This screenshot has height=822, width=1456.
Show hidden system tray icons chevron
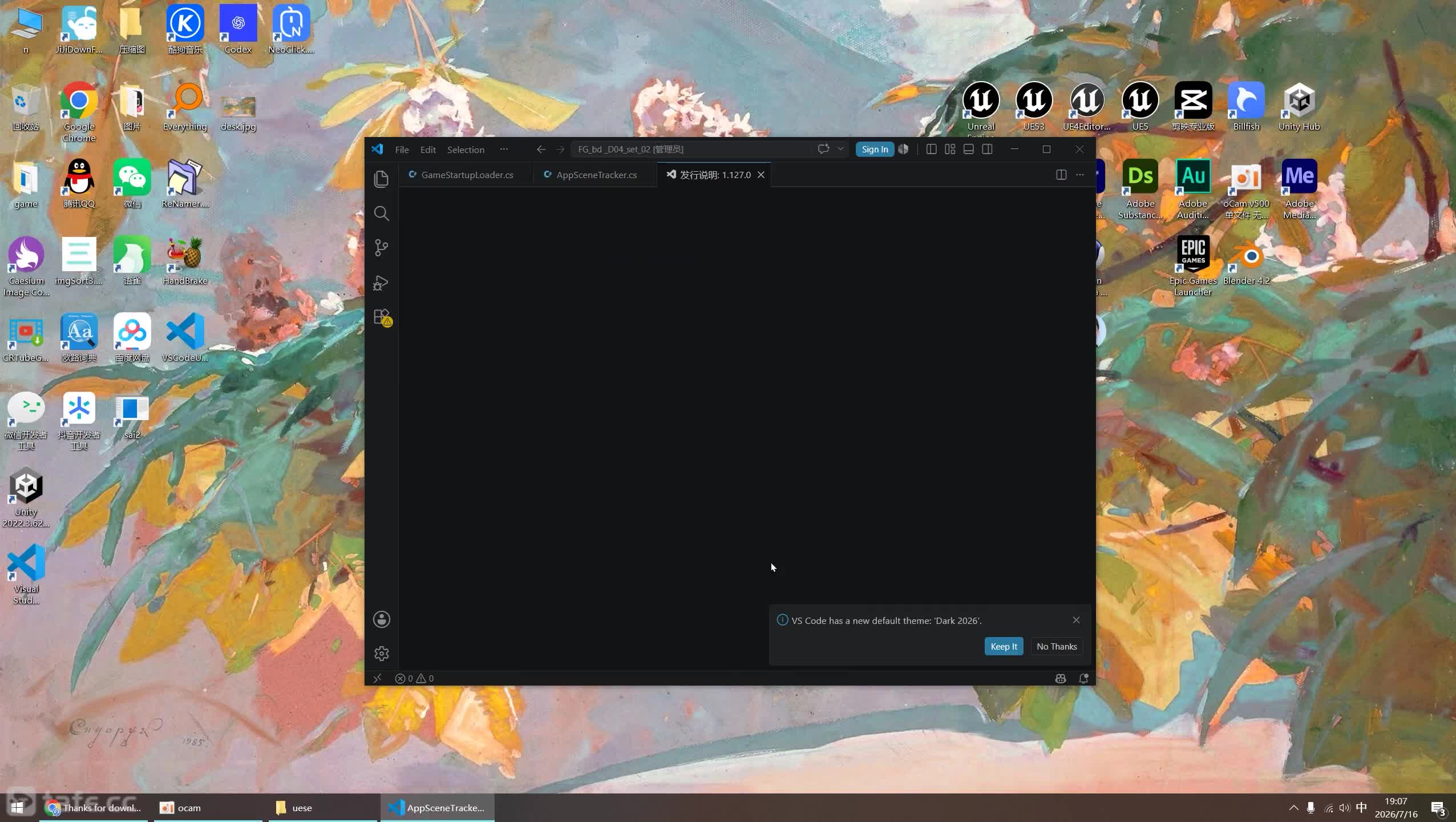1293,808
